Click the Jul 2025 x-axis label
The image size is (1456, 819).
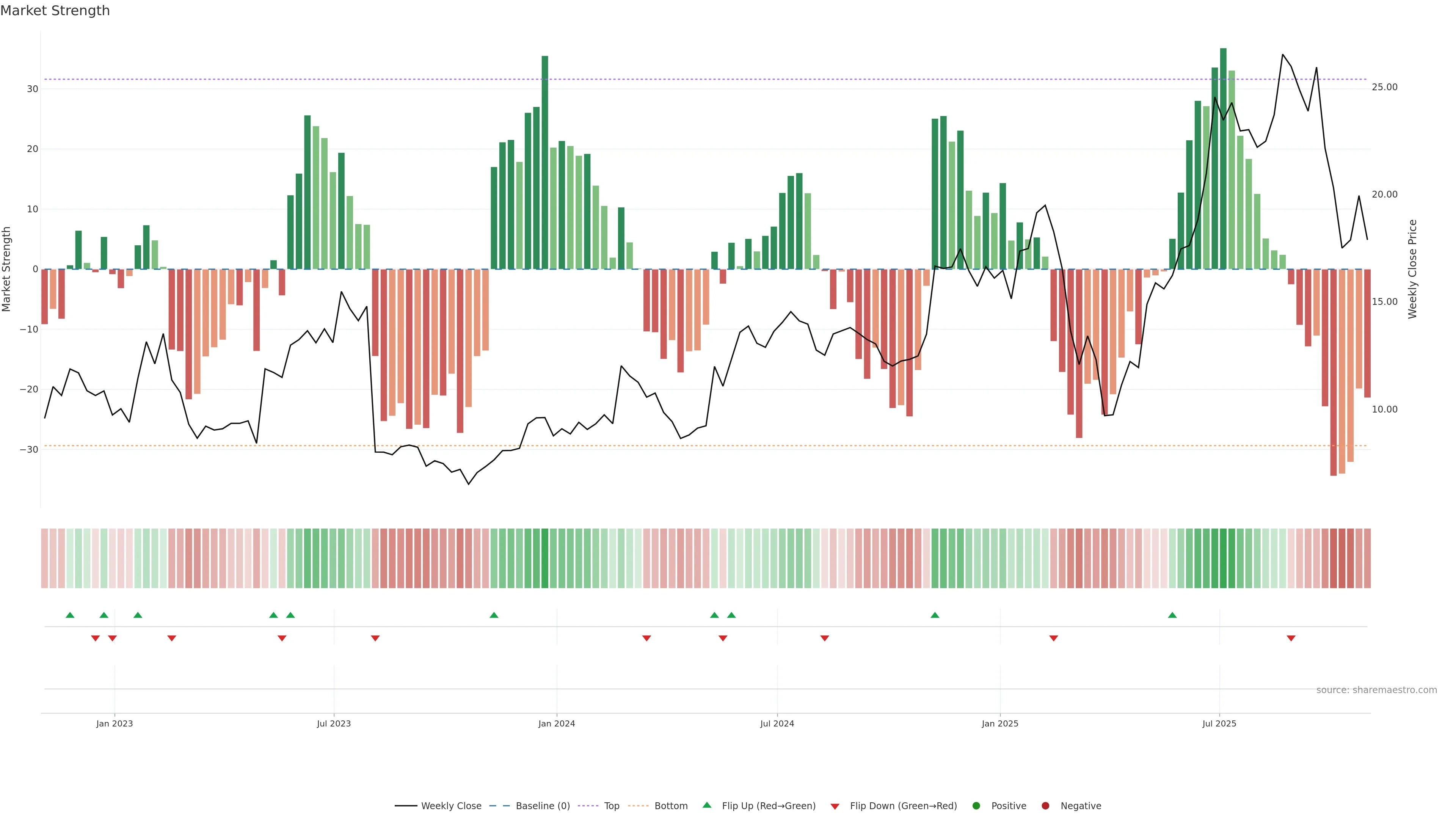click(x=1219, y=723)
